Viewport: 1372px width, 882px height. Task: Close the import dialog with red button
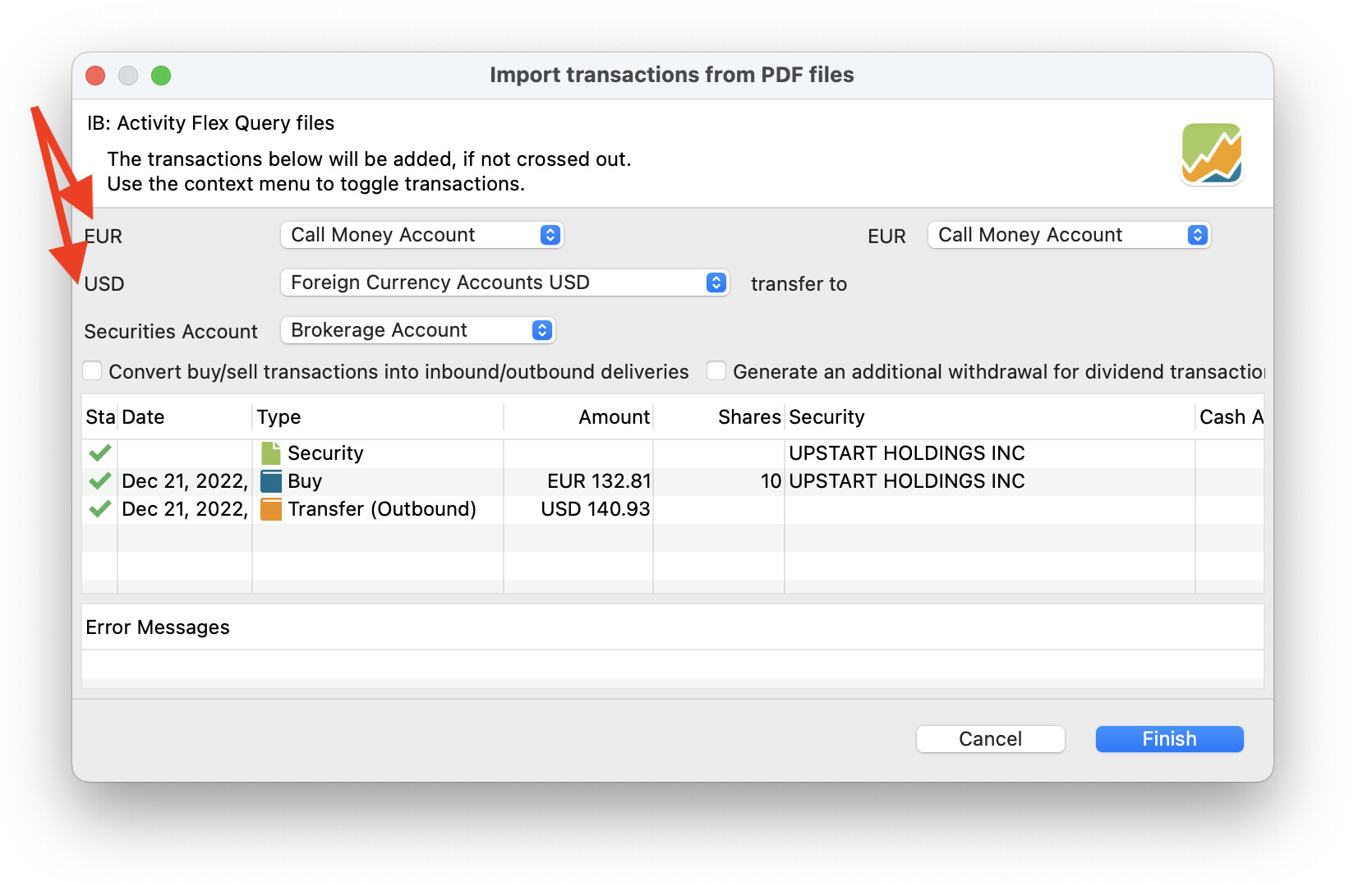(x=95, y=76)
